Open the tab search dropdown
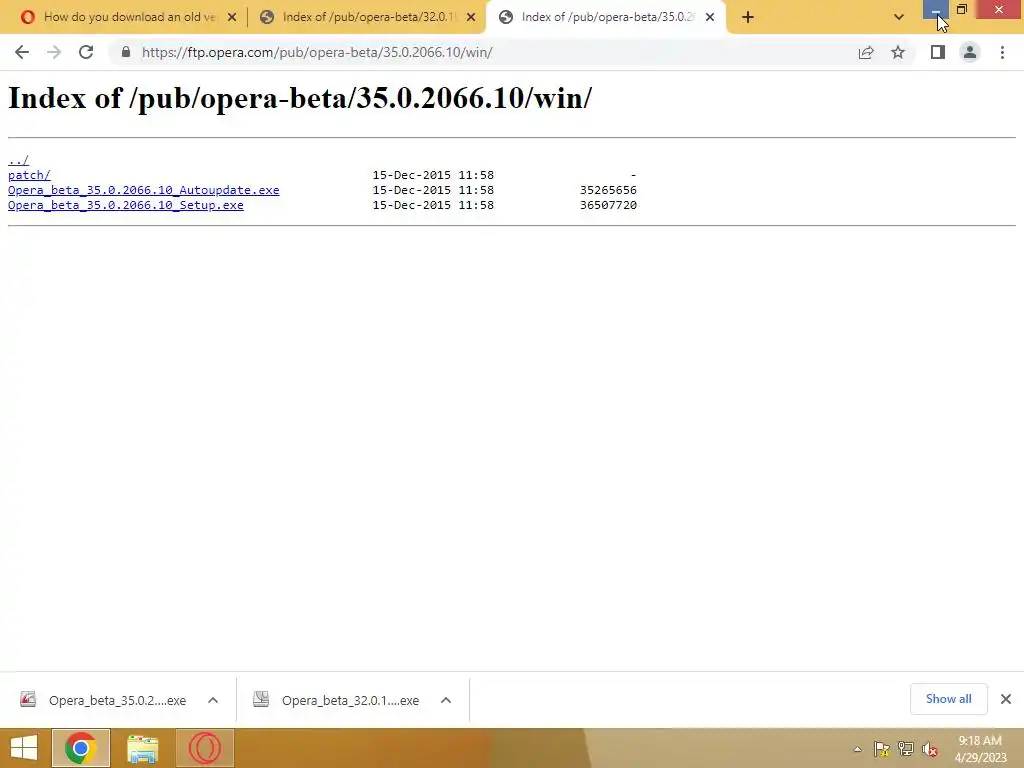This screenshot has width=1024, height=768. 899,17
